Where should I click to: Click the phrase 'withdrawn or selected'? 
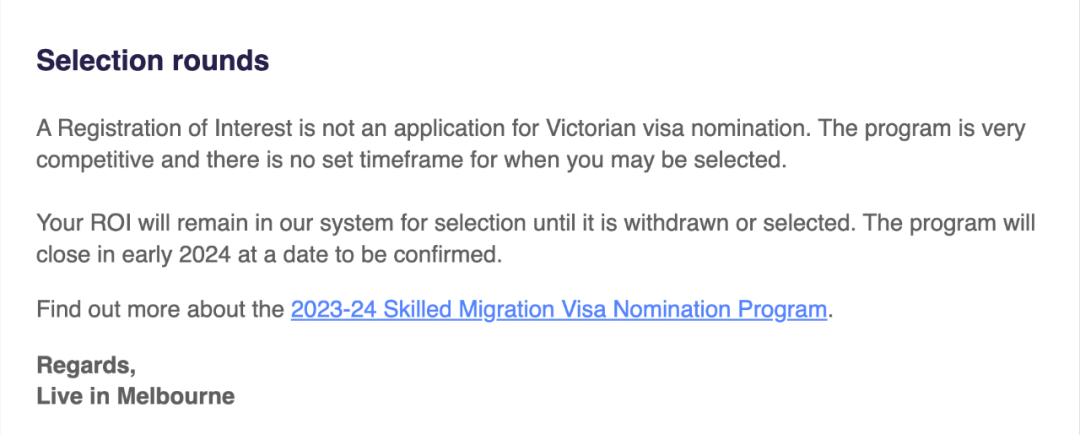coord(738,224)
